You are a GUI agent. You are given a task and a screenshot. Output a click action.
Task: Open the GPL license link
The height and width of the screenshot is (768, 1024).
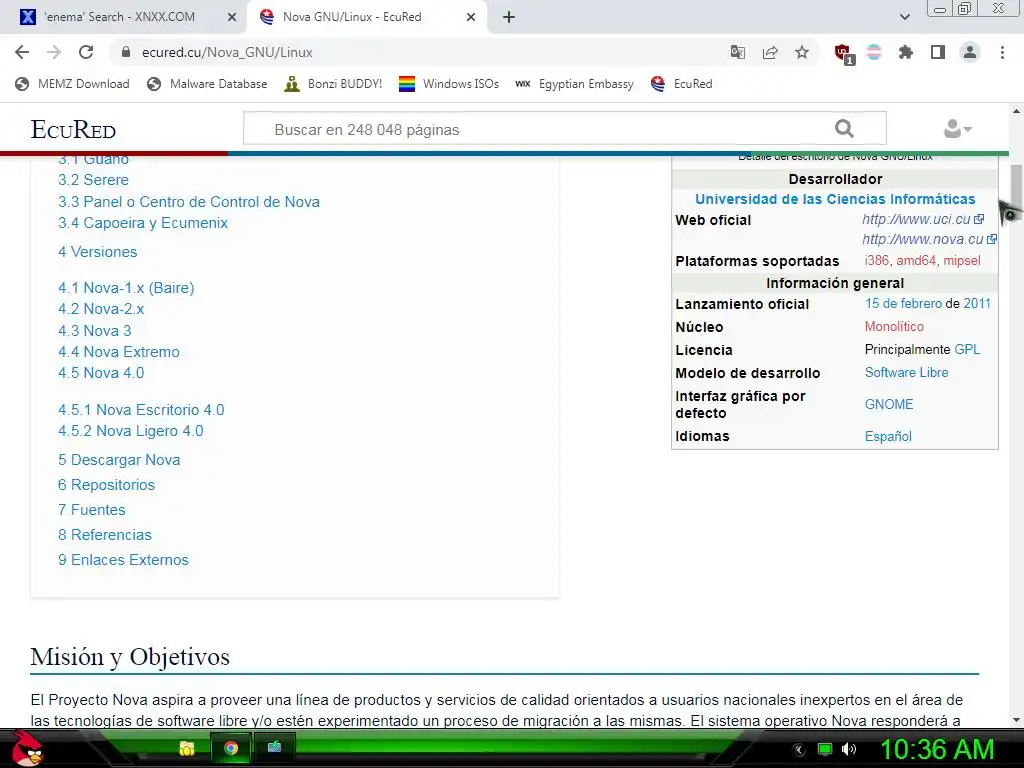967,349
